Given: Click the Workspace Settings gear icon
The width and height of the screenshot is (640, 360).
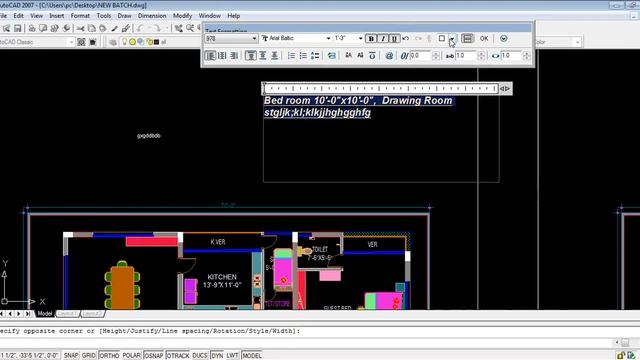Looking at the screenshot, I should pos(81,42).
